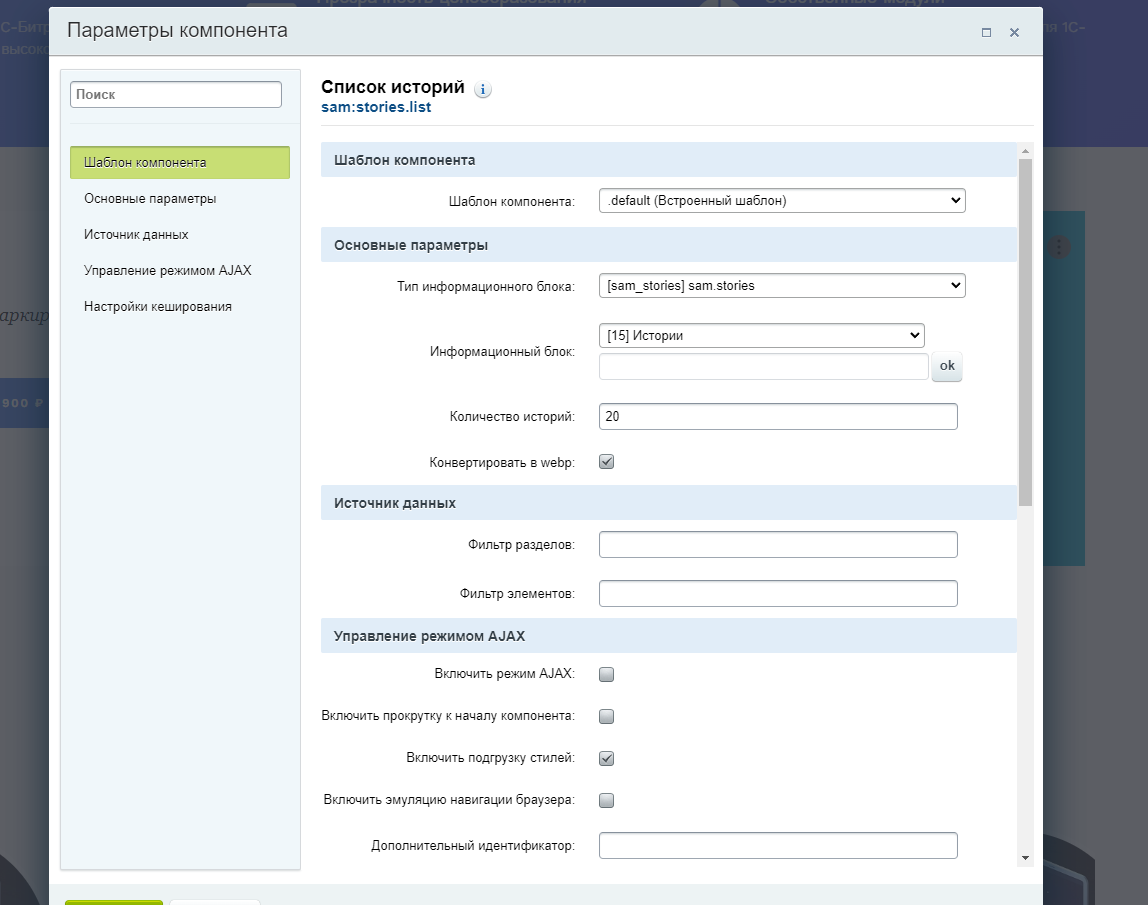Toggle Включить подгрузку стилей checkbox
This screenshot has height=905, width=1148.
[x=606, y=758]
